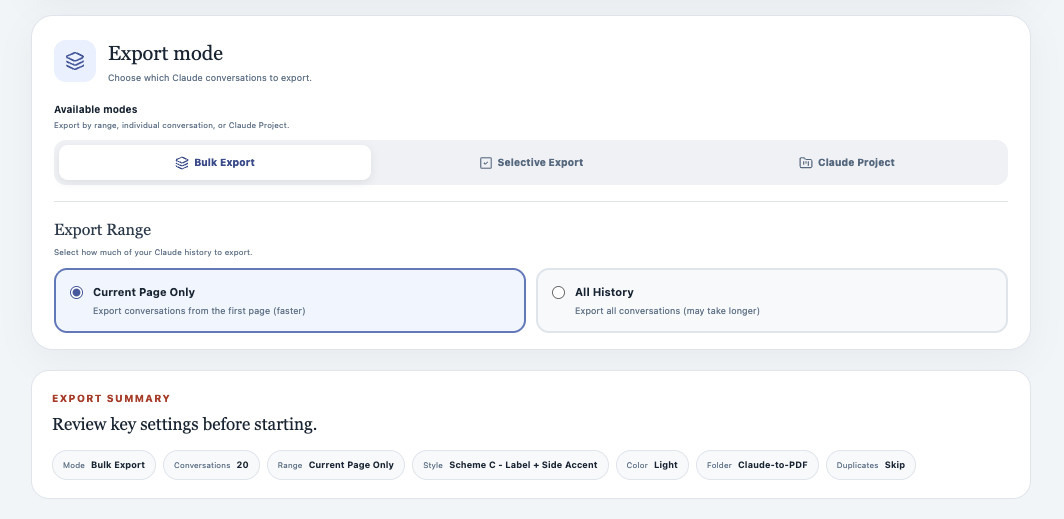Click 'Export conversations from the first page (faster)'
This screenshot has width=1064, height=519.
(x=199, y=311)
